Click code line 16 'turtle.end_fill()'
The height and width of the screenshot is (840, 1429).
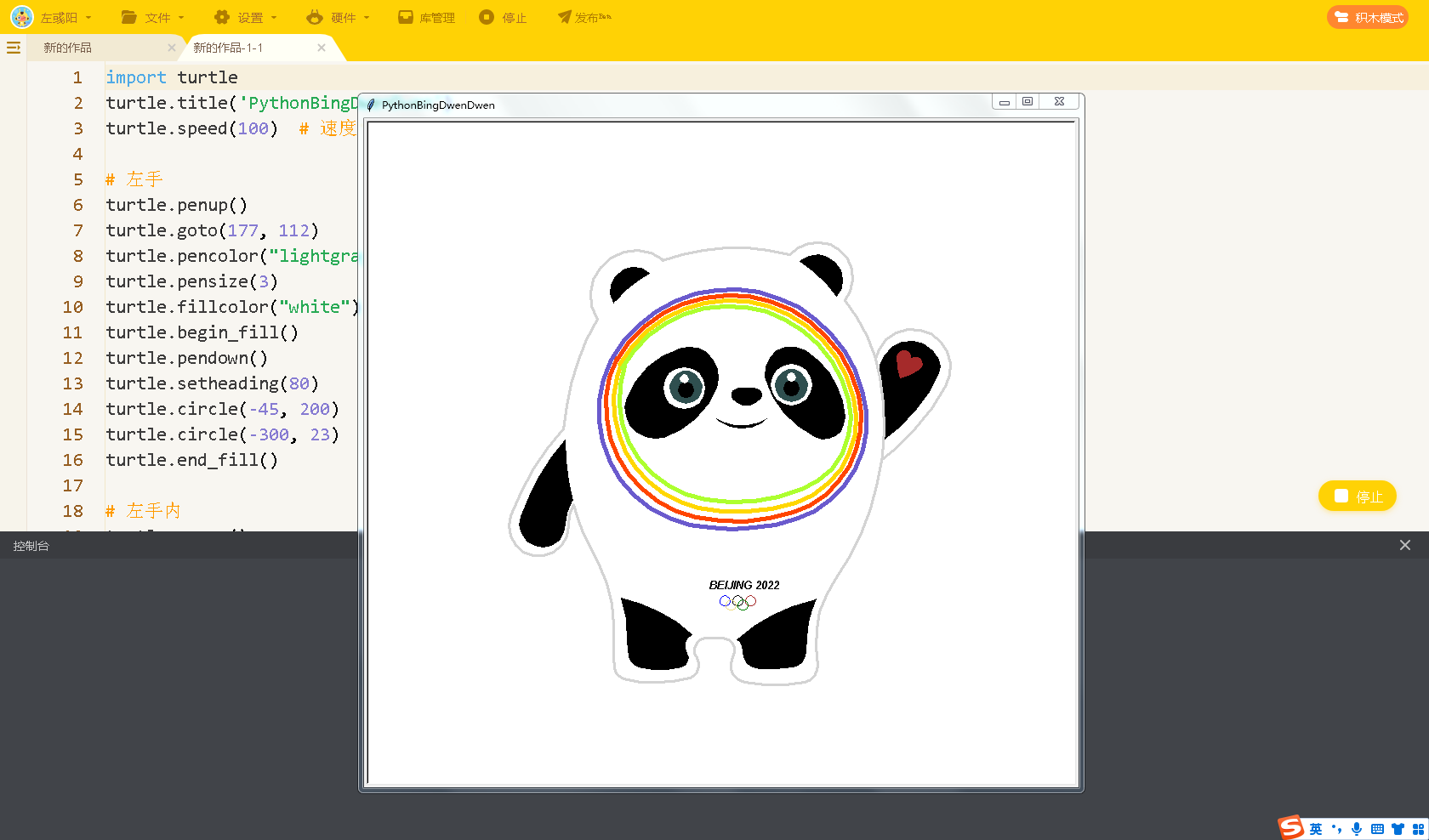[x=192, y=460]
